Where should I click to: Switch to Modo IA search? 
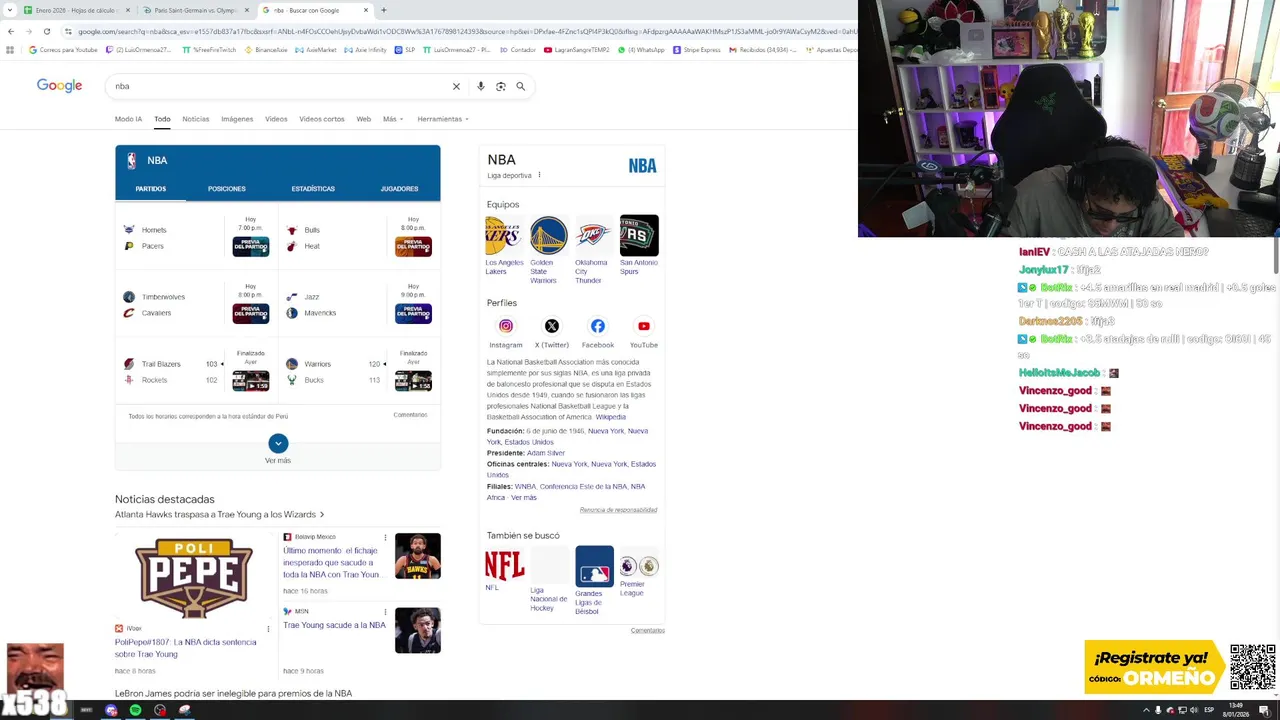pyautogui.click(x=128, y=119)
